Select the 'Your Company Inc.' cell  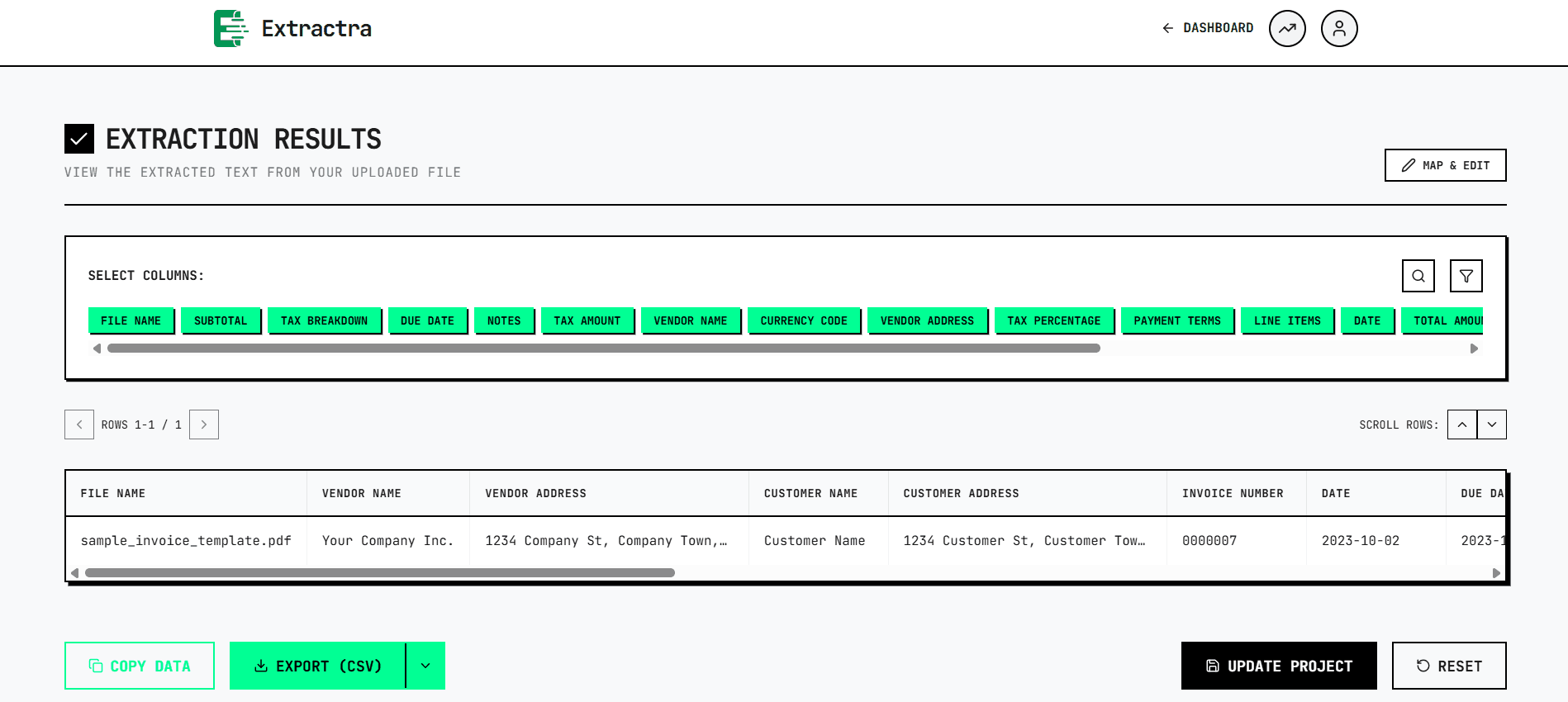(x=388, y=541)
